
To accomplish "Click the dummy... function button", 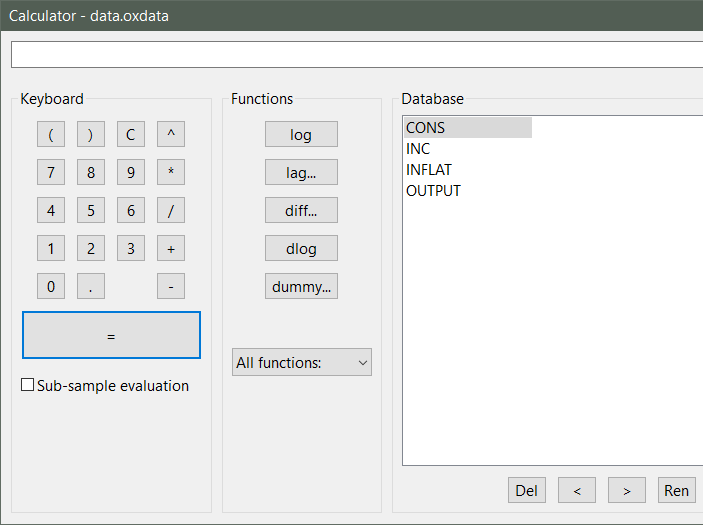I will 301,287.
